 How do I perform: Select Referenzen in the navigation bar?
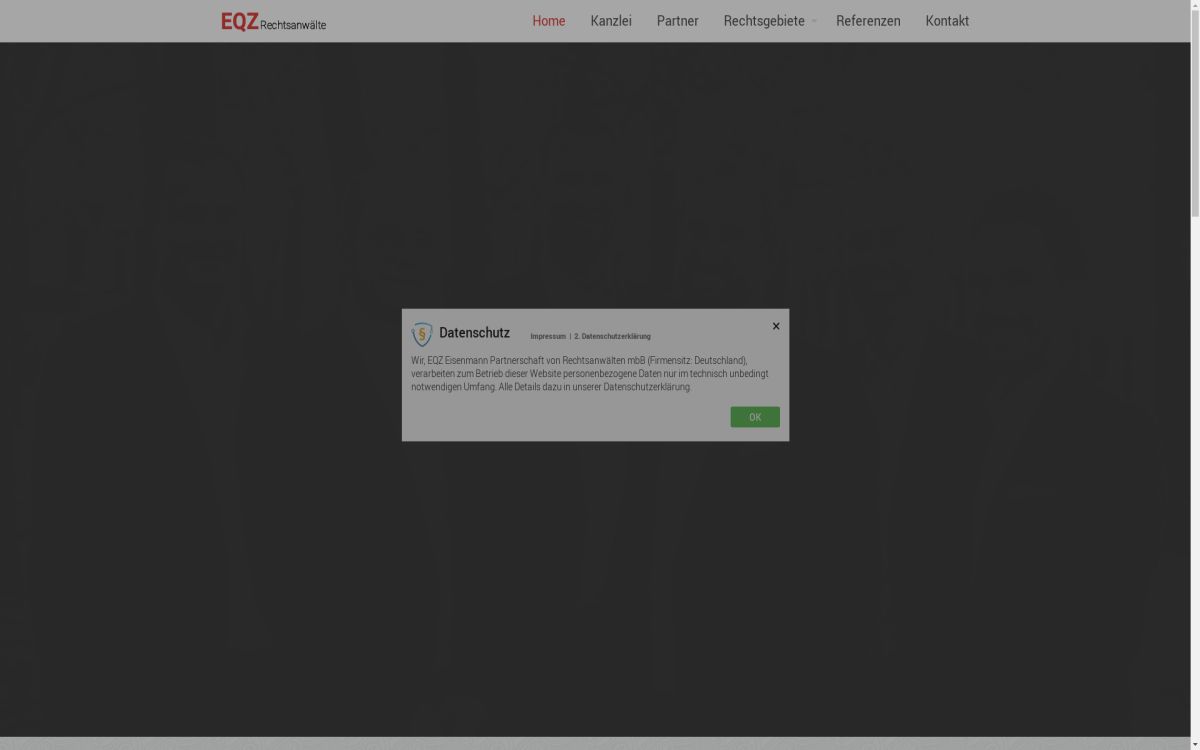click(868, 21)
